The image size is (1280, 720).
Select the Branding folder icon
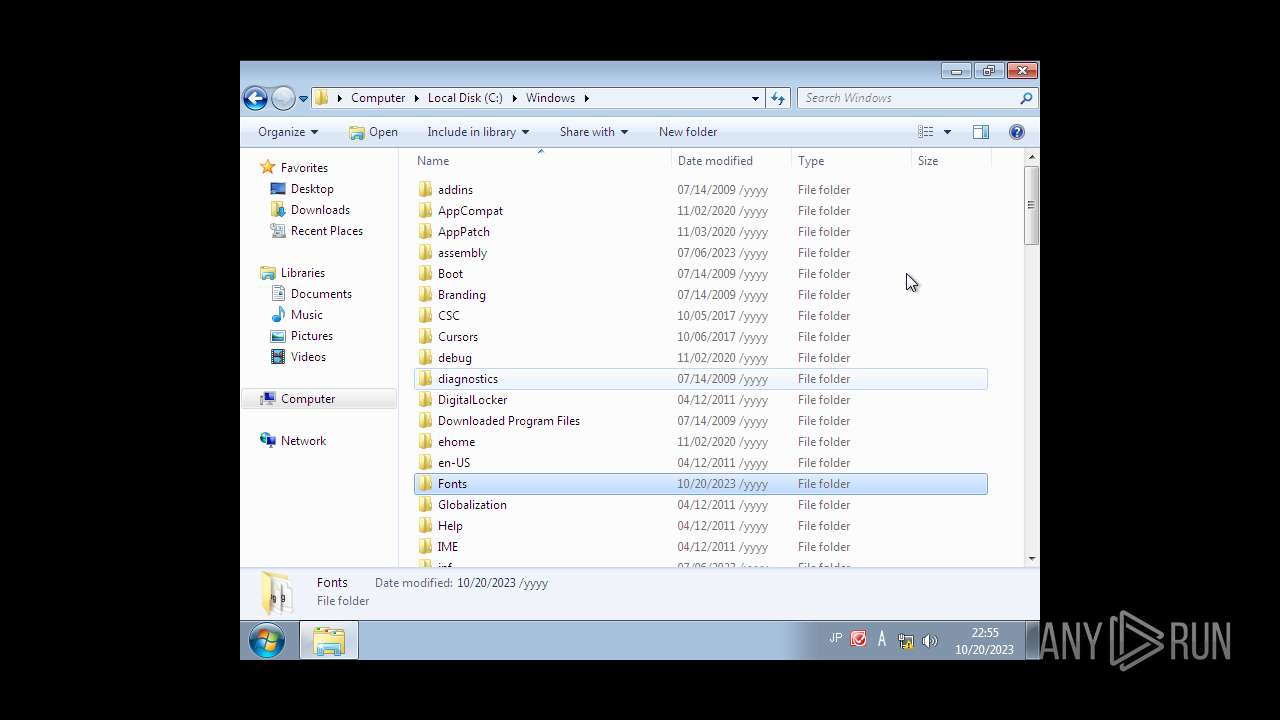(x=425, y=295)
